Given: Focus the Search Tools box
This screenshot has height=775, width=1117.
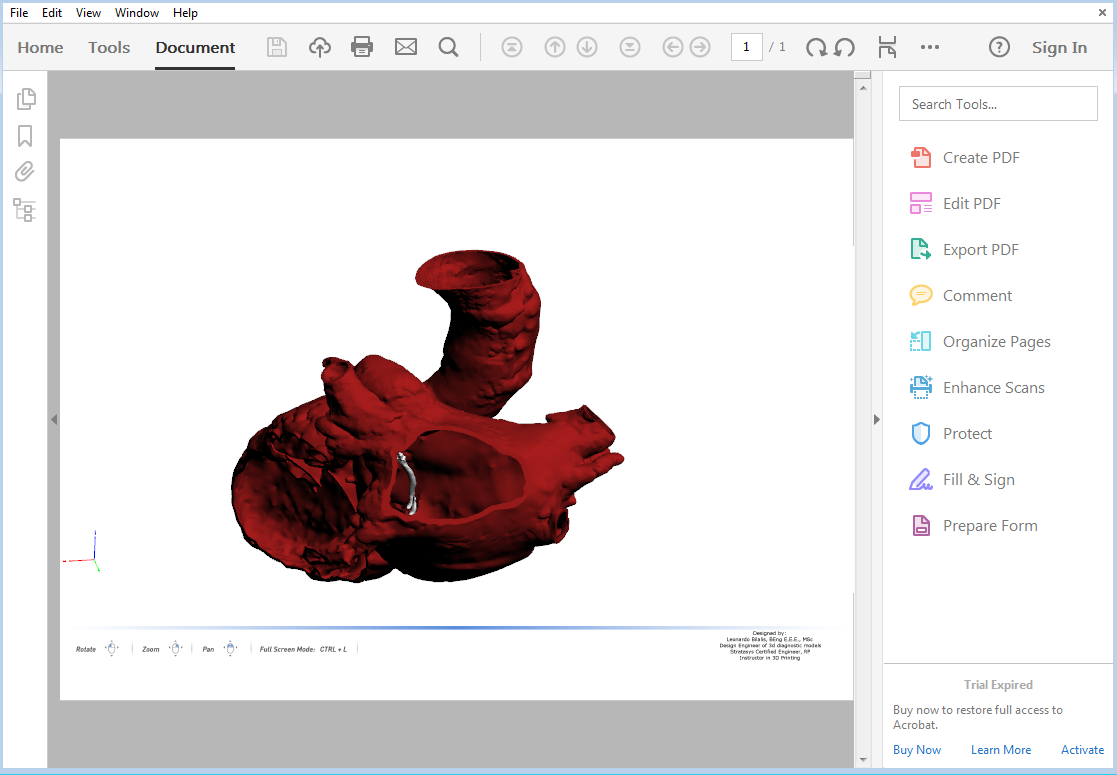Looking at the screenshot, I should tap(998, 104).
